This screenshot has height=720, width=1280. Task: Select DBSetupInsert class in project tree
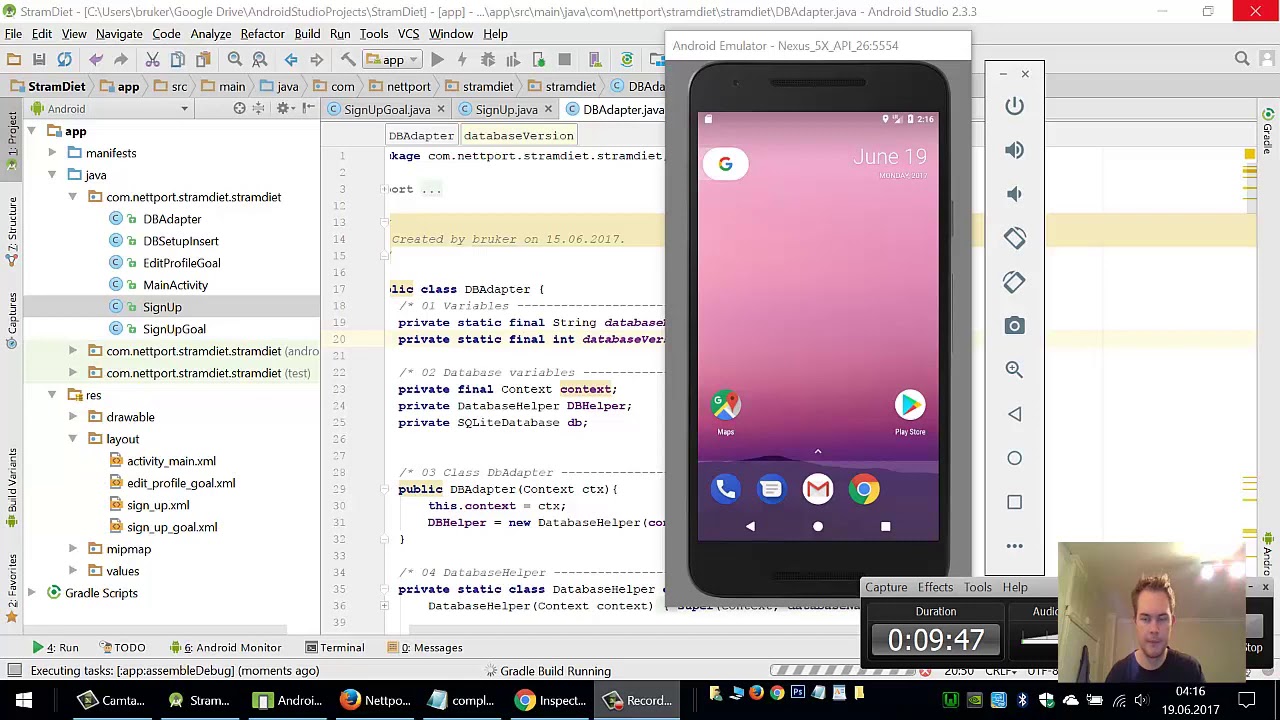point(180,241)
